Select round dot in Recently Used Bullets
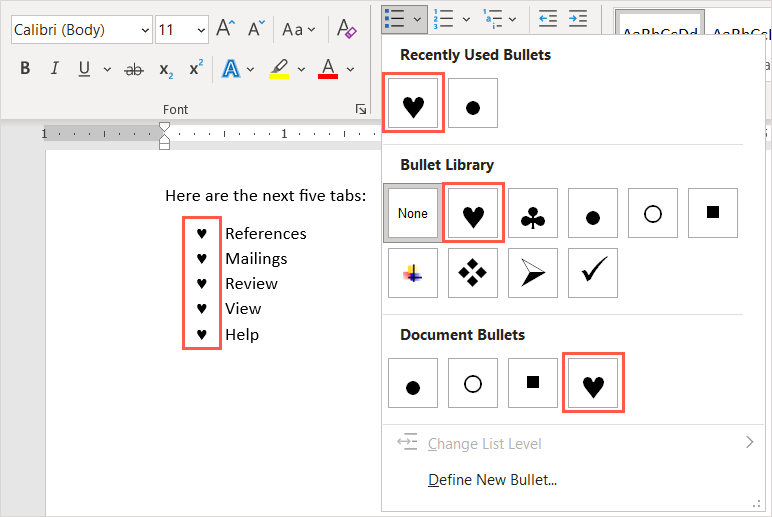 473,103
